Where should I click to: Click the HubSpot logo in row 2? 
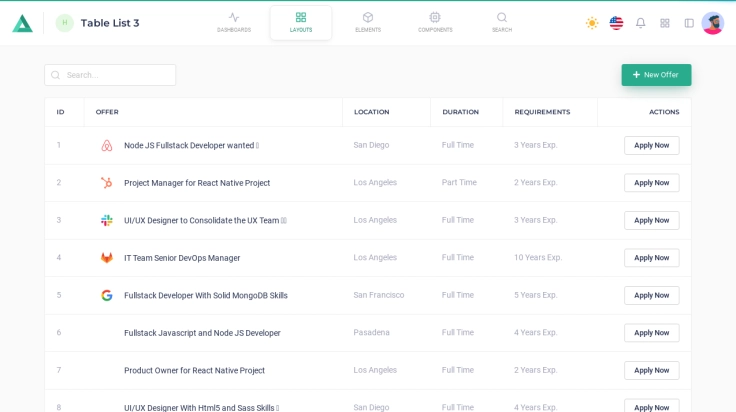pos(107,183)
